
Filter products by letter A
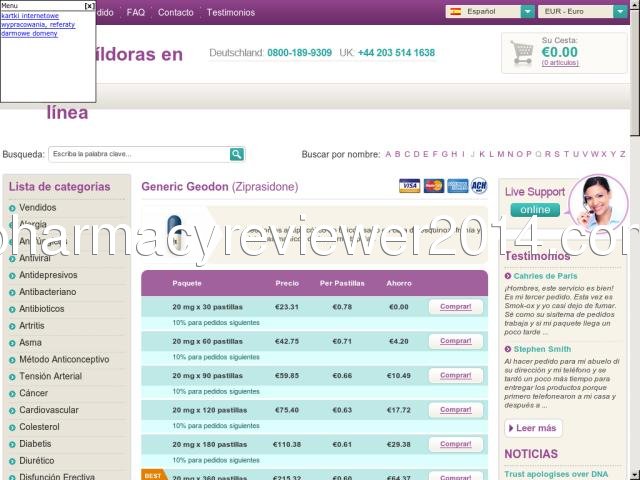coord(388,154)
